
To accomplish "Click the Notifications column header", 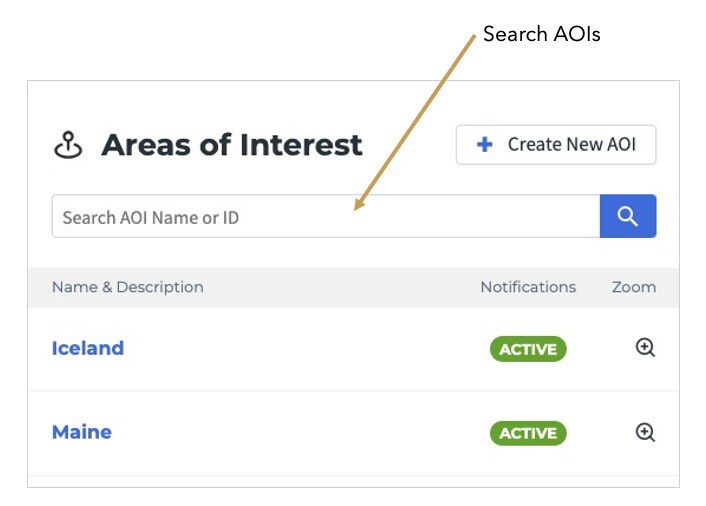I will [528, 287].
